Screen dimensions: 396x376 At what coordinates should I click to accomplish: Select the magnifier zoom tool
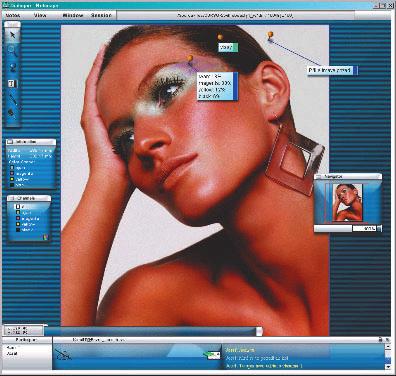point(12,51)
